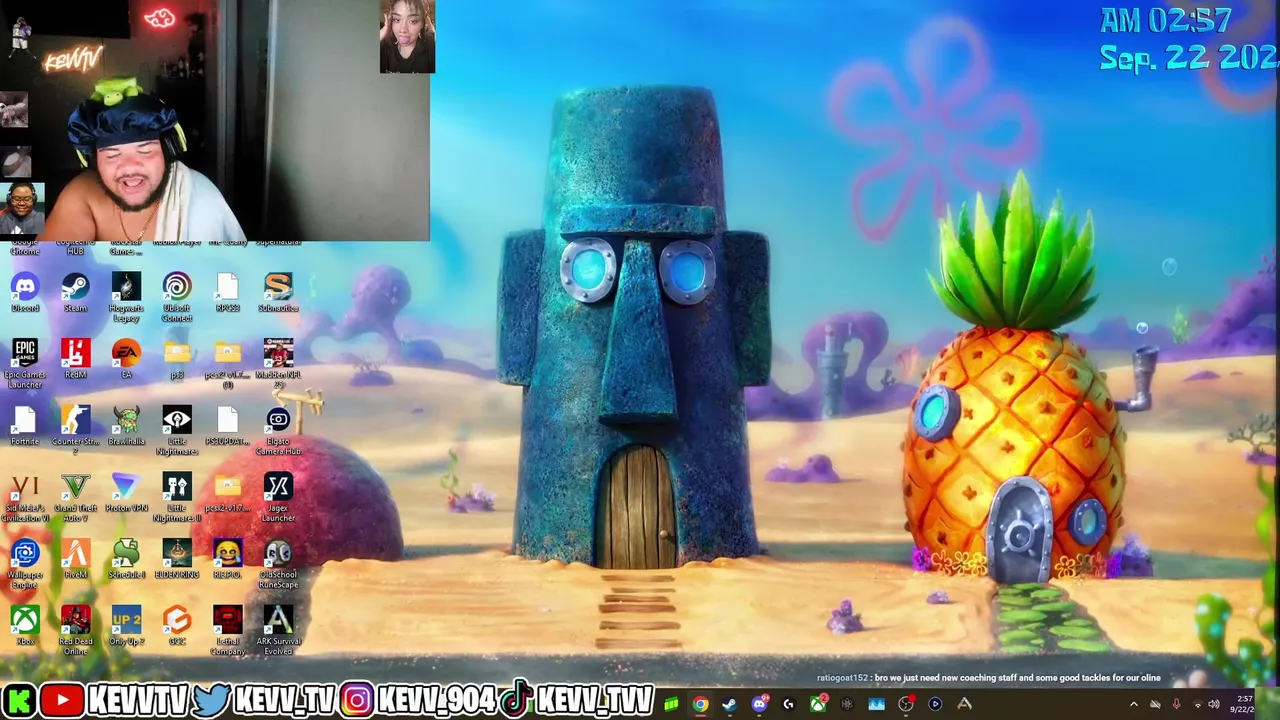Launch Sid Meier's Civilization VI shortcut
Viewport: 1280px width, 720px height.
(25, 497)
